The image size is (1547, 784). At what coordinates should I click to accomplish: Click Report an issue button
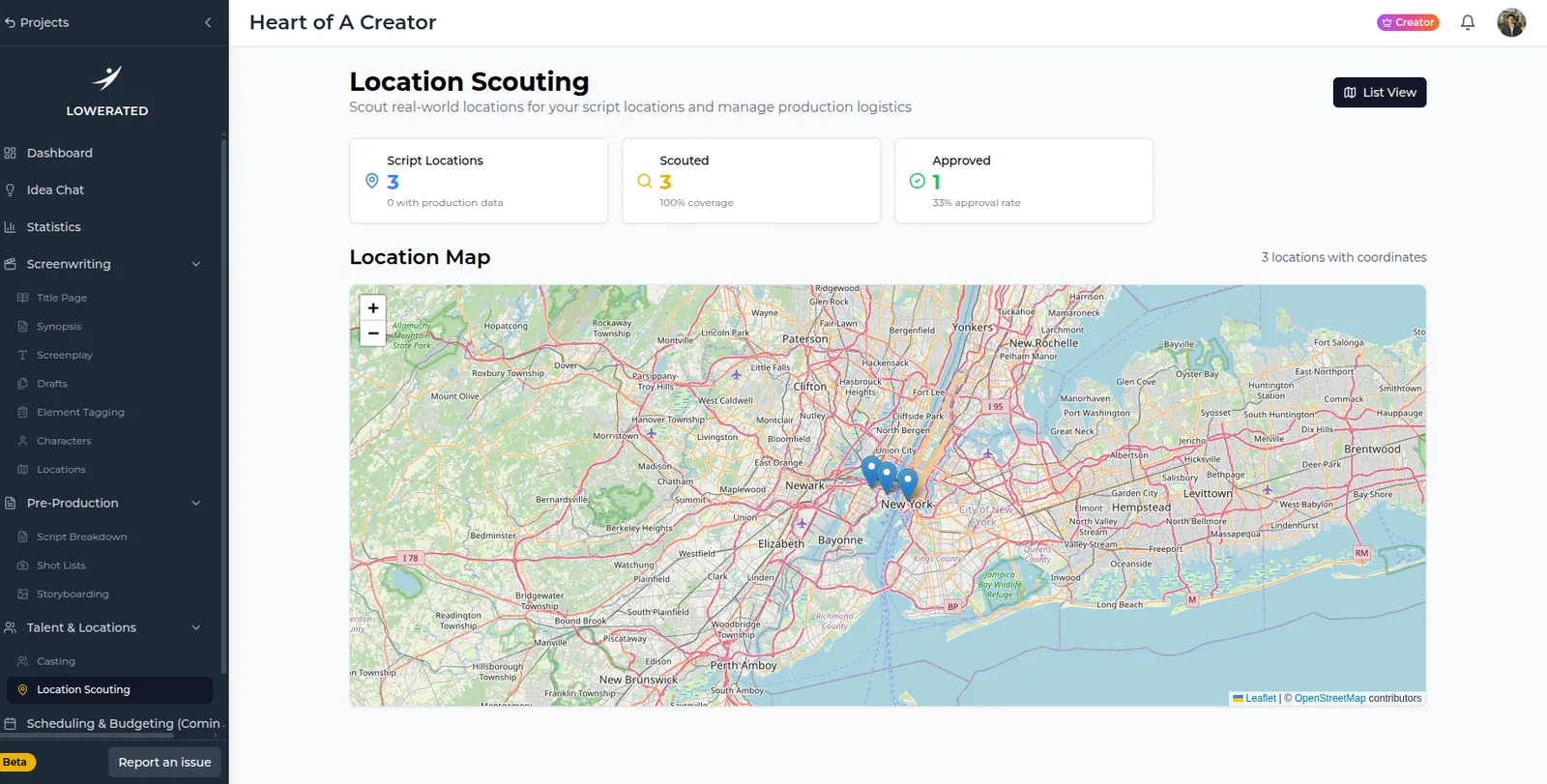(164, 762)
